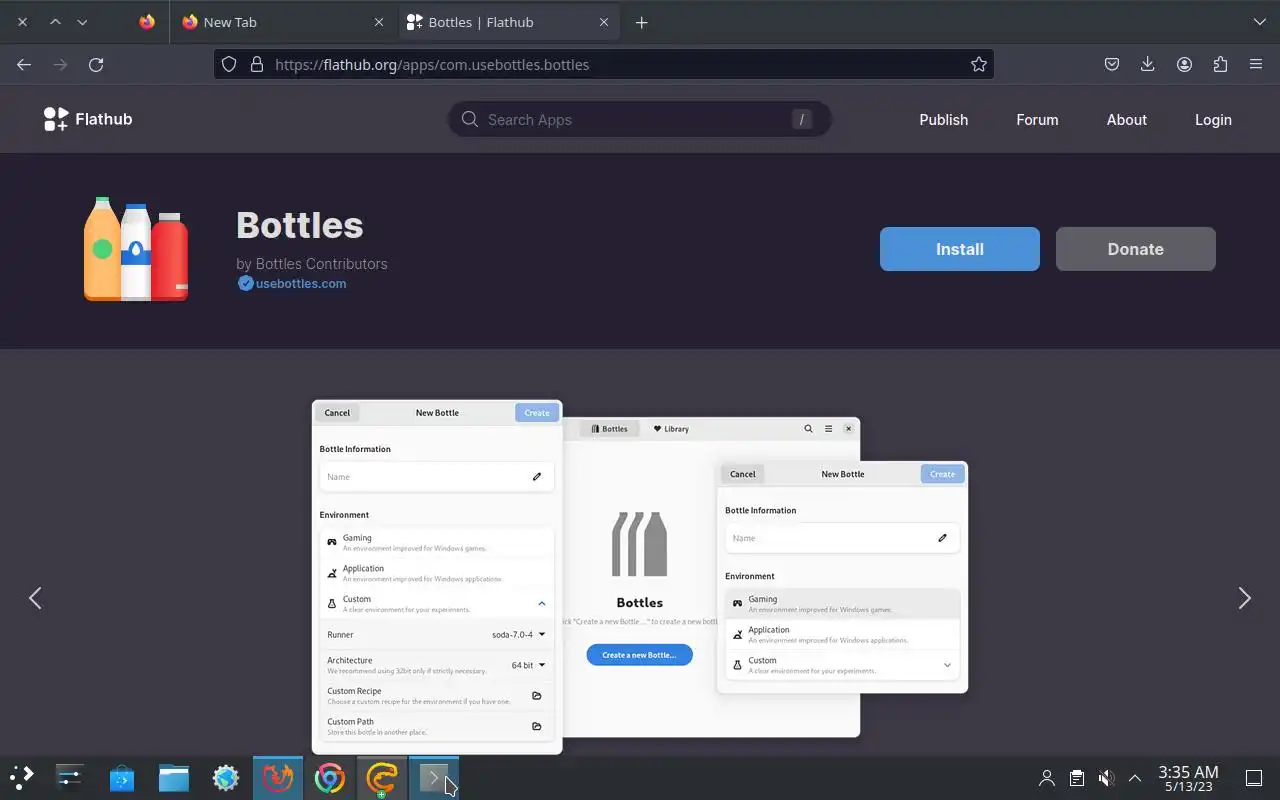The width and height of the screenshot is (1280, 800).
Task: Show the next screenshot
Action: point(1244,598)
